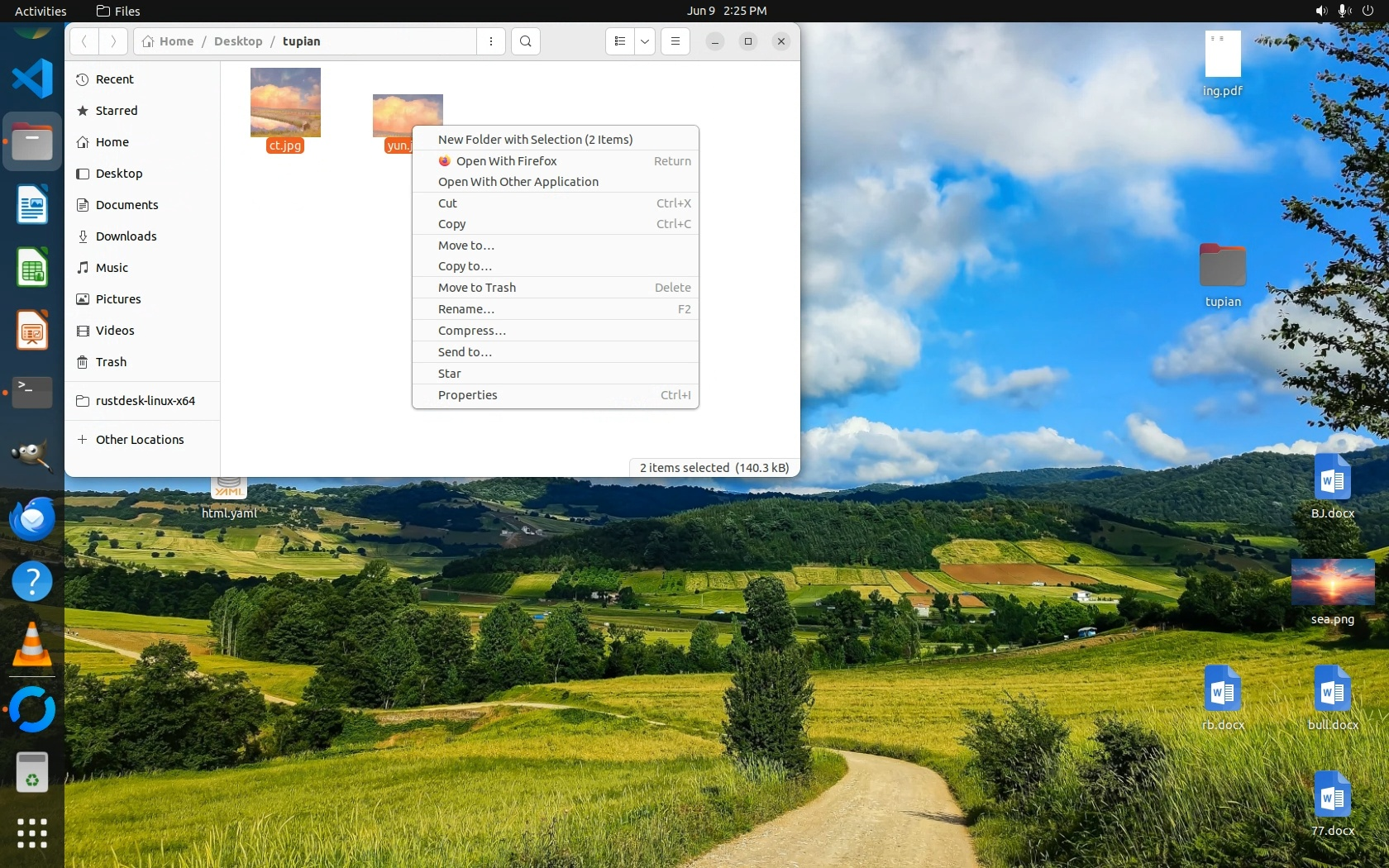Launch VLC media player from dock

pos(32,645)
